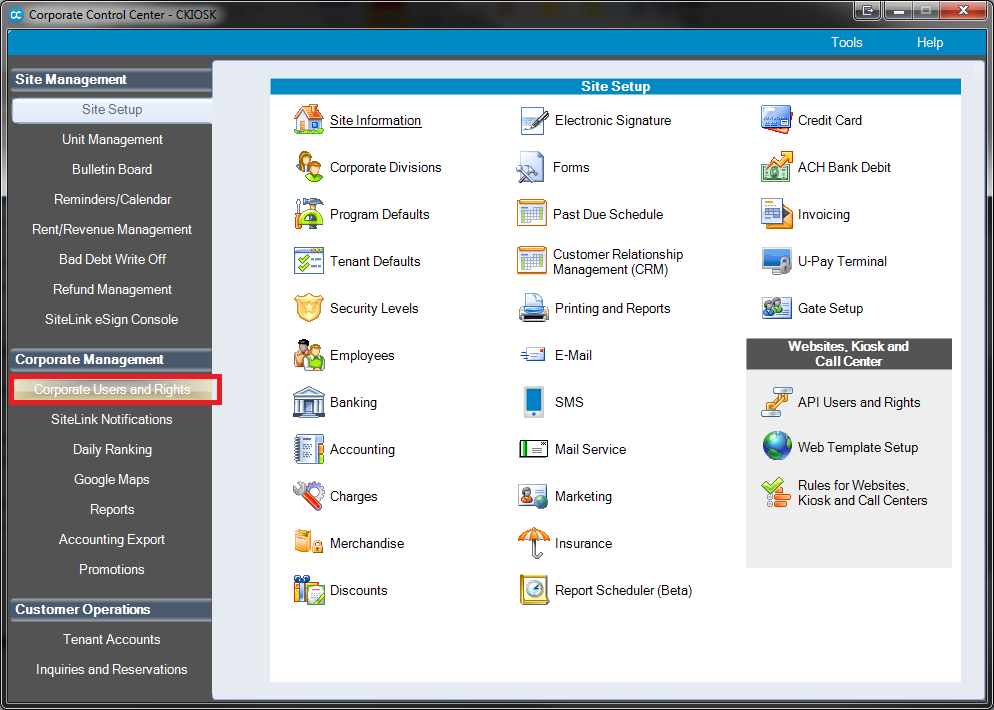Open Bulletin Board from the sidebar

(112, 169)
